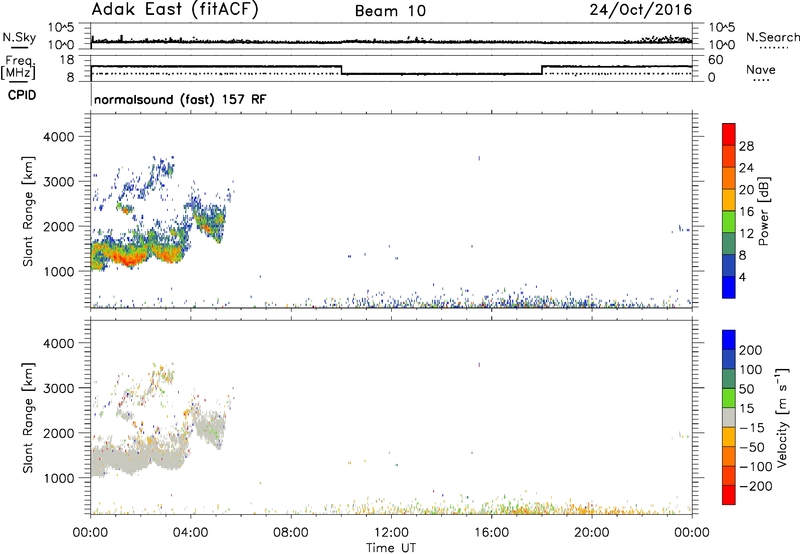
Task: Click the 'N.Sky' legend label
Action: tap(19, 37)
